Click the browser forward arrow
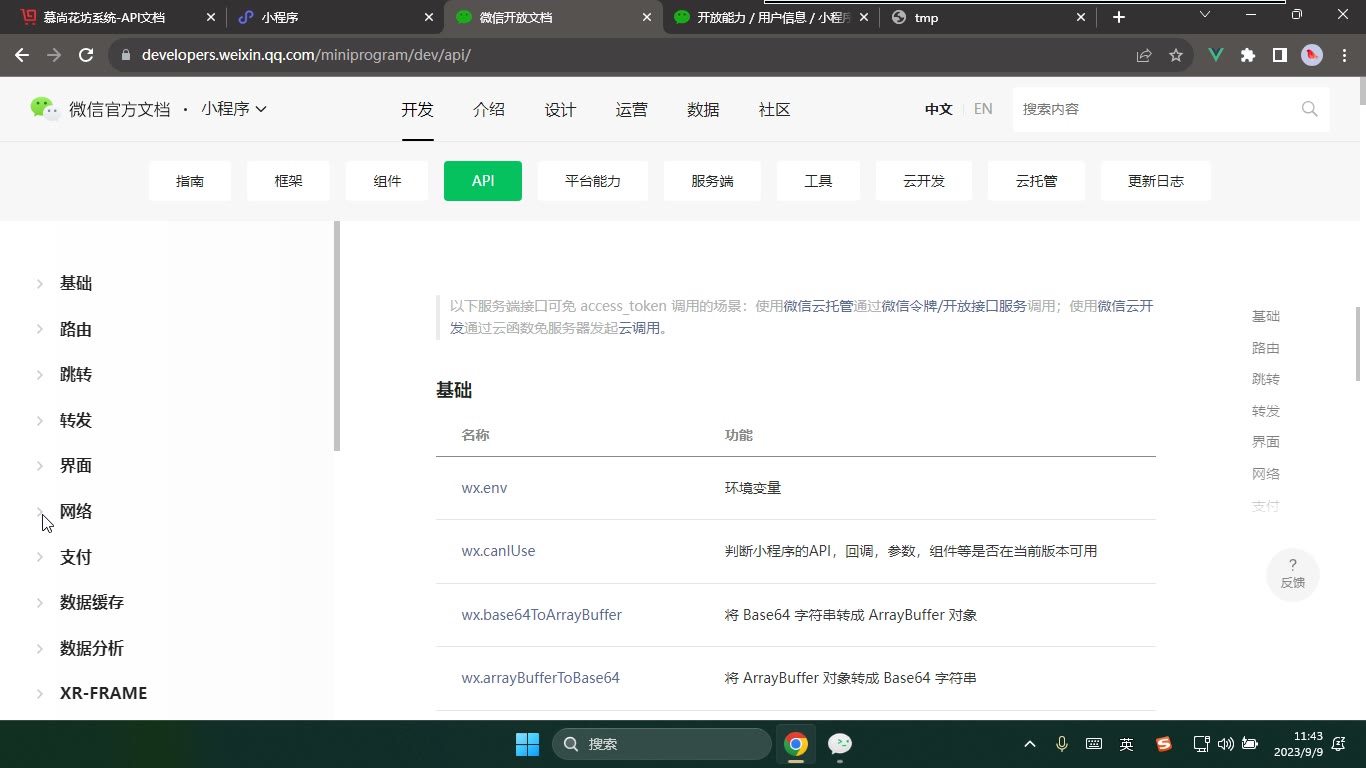Image resolution: width=1366 pixels, height=768 pixels. (x=54, y=55)
